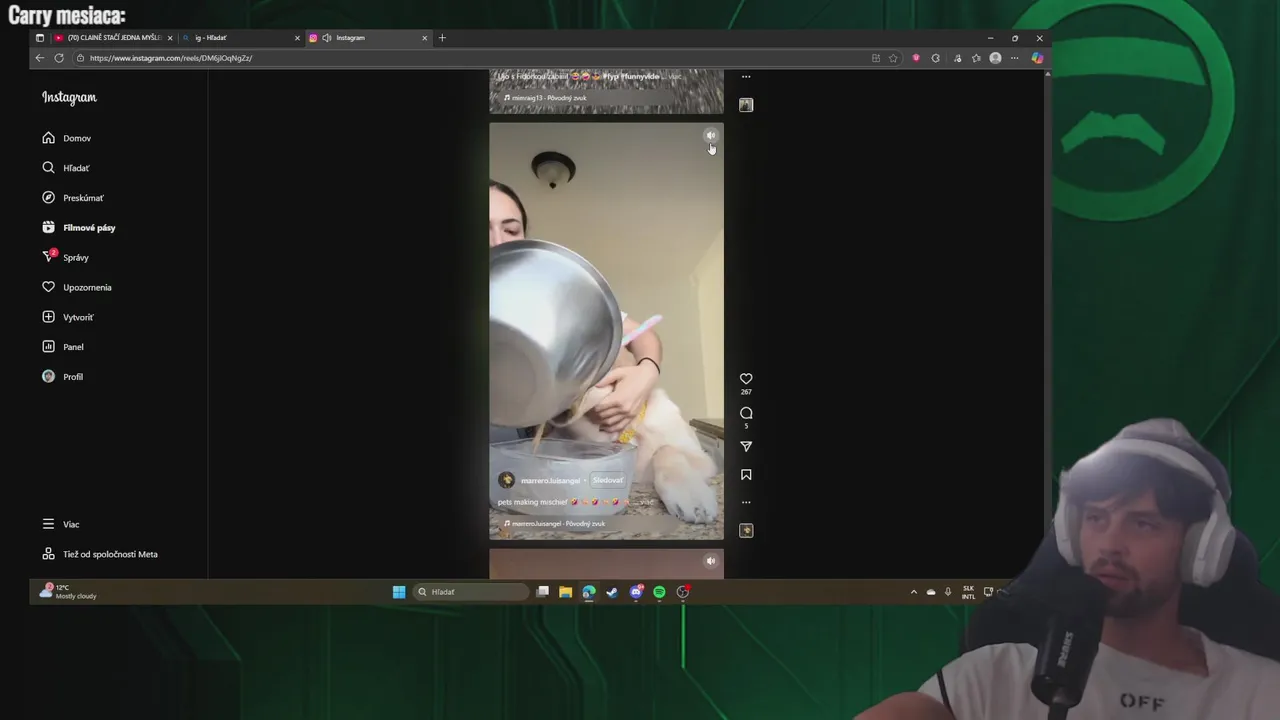Open Správy messages inbox

point(65,257)
